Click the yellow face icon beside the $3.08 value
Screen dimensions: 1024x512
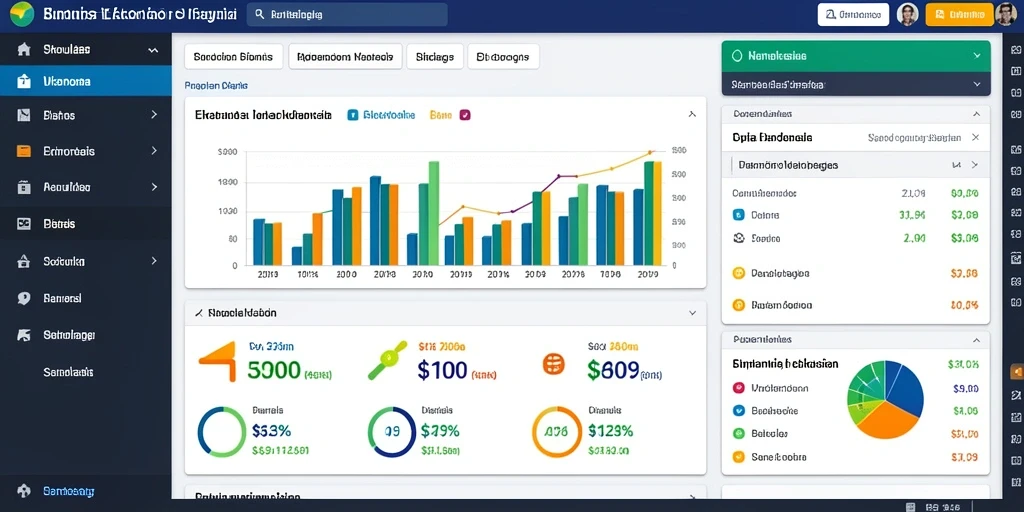tap(739, 273)
